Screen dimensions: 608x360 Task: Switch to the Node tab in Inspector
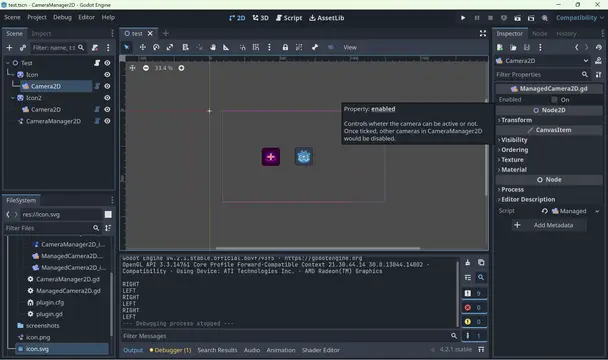click(539, 34)
